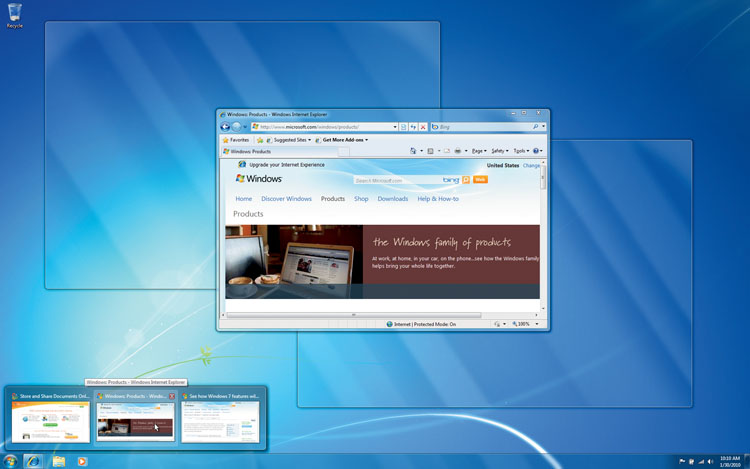Open Windows Explorer from the taskbar

click(58, 461)
